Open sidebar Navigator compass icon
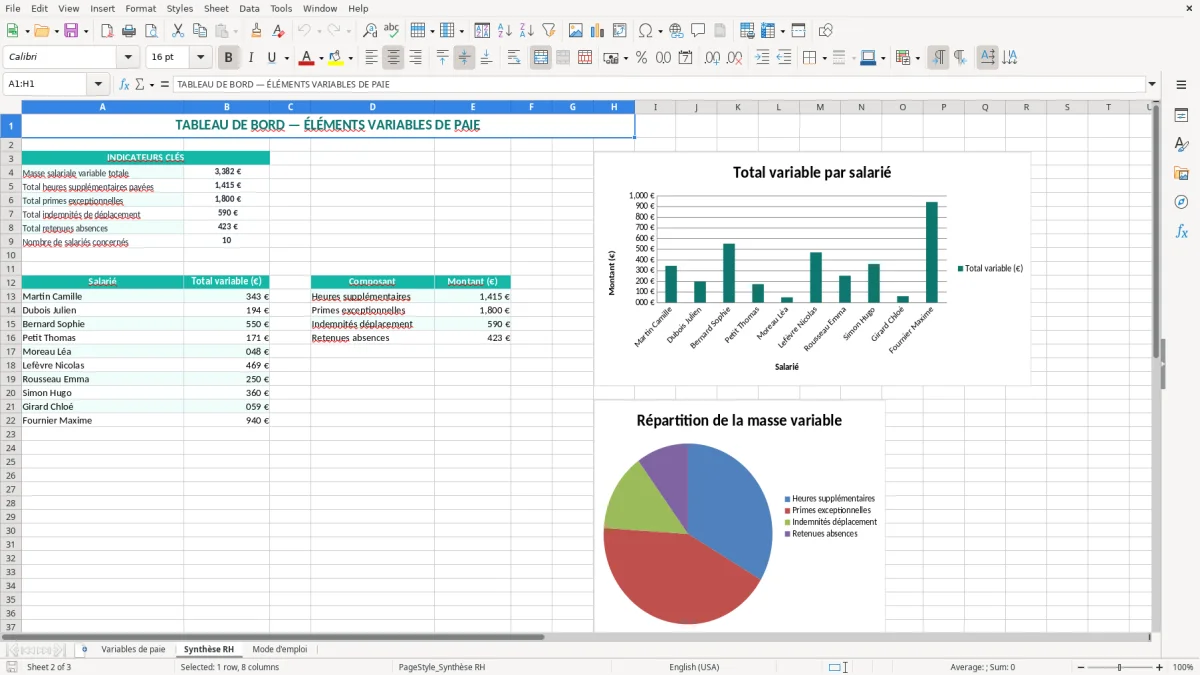1200x675 pixels. coord(1181,202)
